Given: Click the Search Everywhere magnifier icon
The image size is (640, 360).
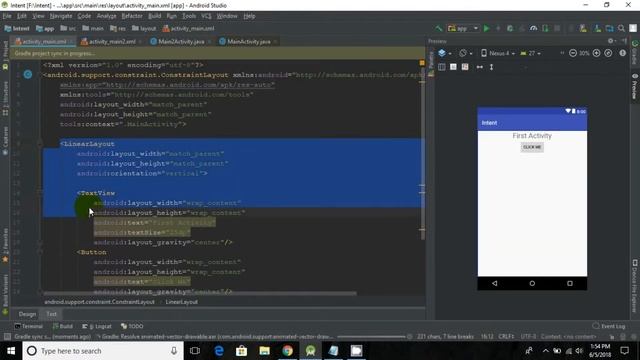Looking at the screenshot, I should coord(621,29).
